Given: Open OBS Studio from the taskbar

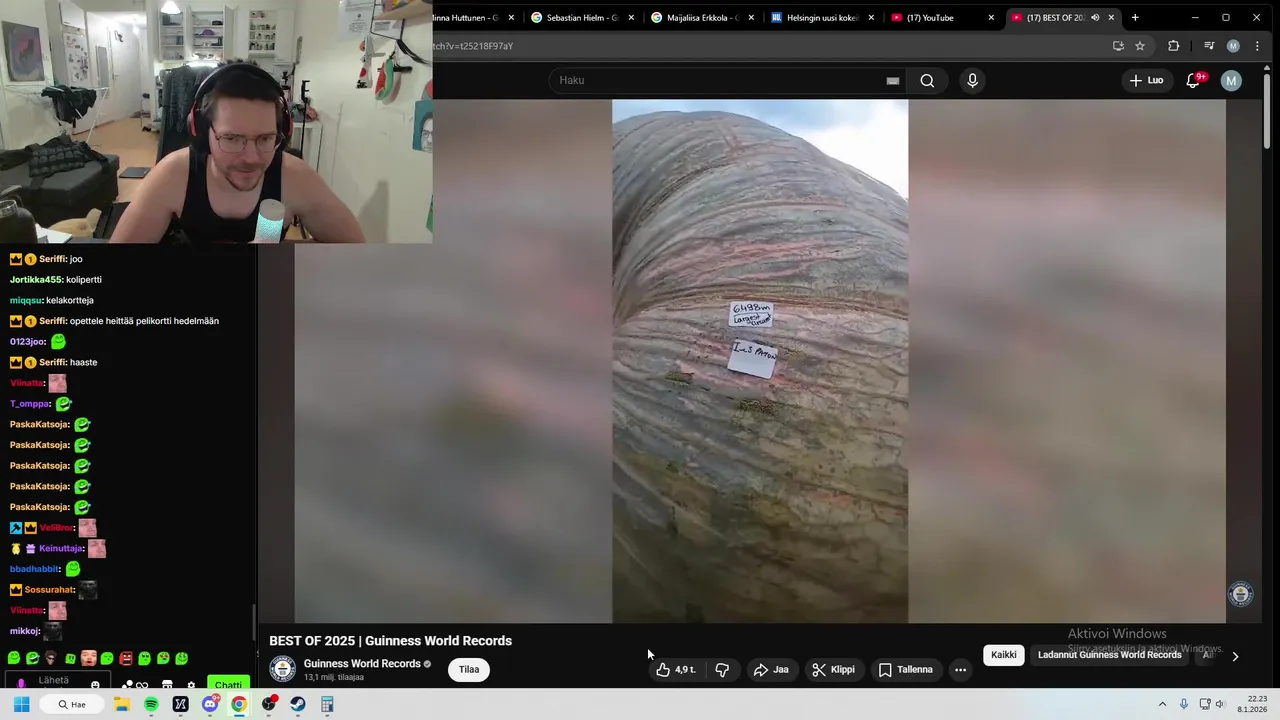Looking at the screenshot, I should click(269, 704).
